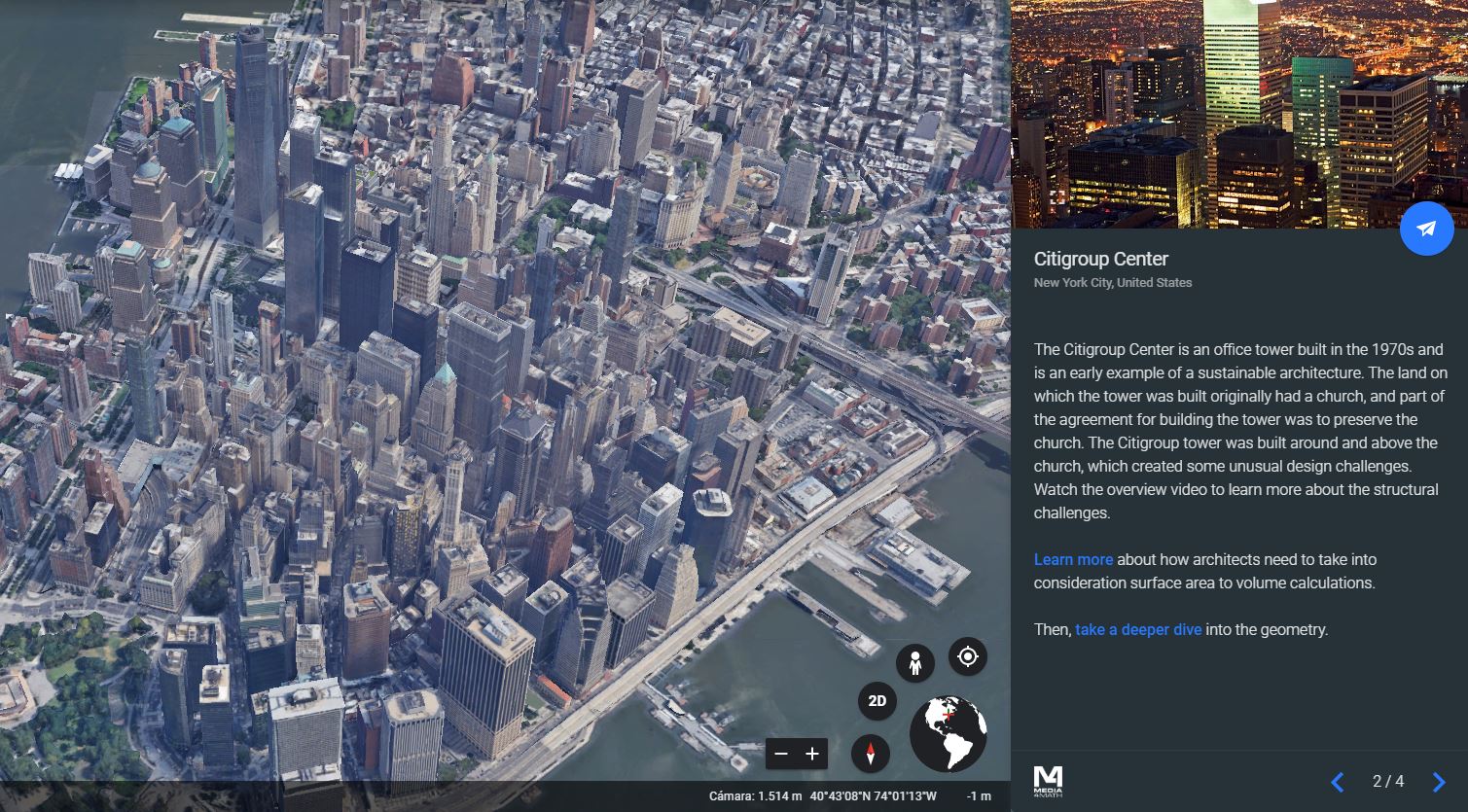This screenshot has height=812, width=1468.
Task: Click the locate-my-position target icon
Action: point(967,656)
